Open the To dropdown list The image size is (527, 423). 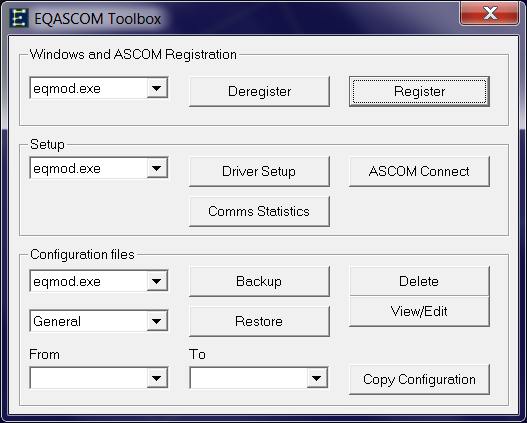pos(259,378)
